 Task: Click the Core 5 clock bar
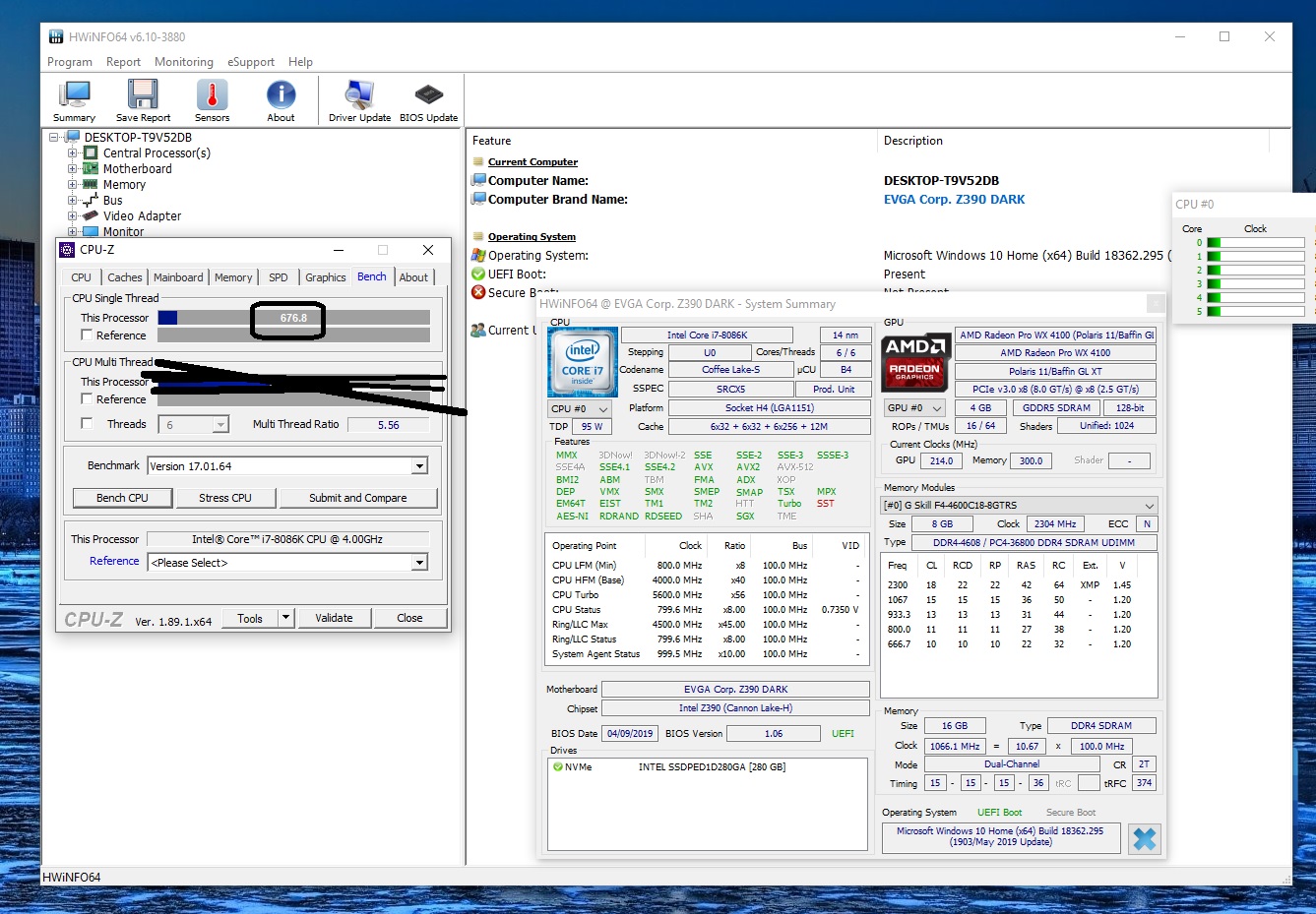click(x=1256, y=311)
